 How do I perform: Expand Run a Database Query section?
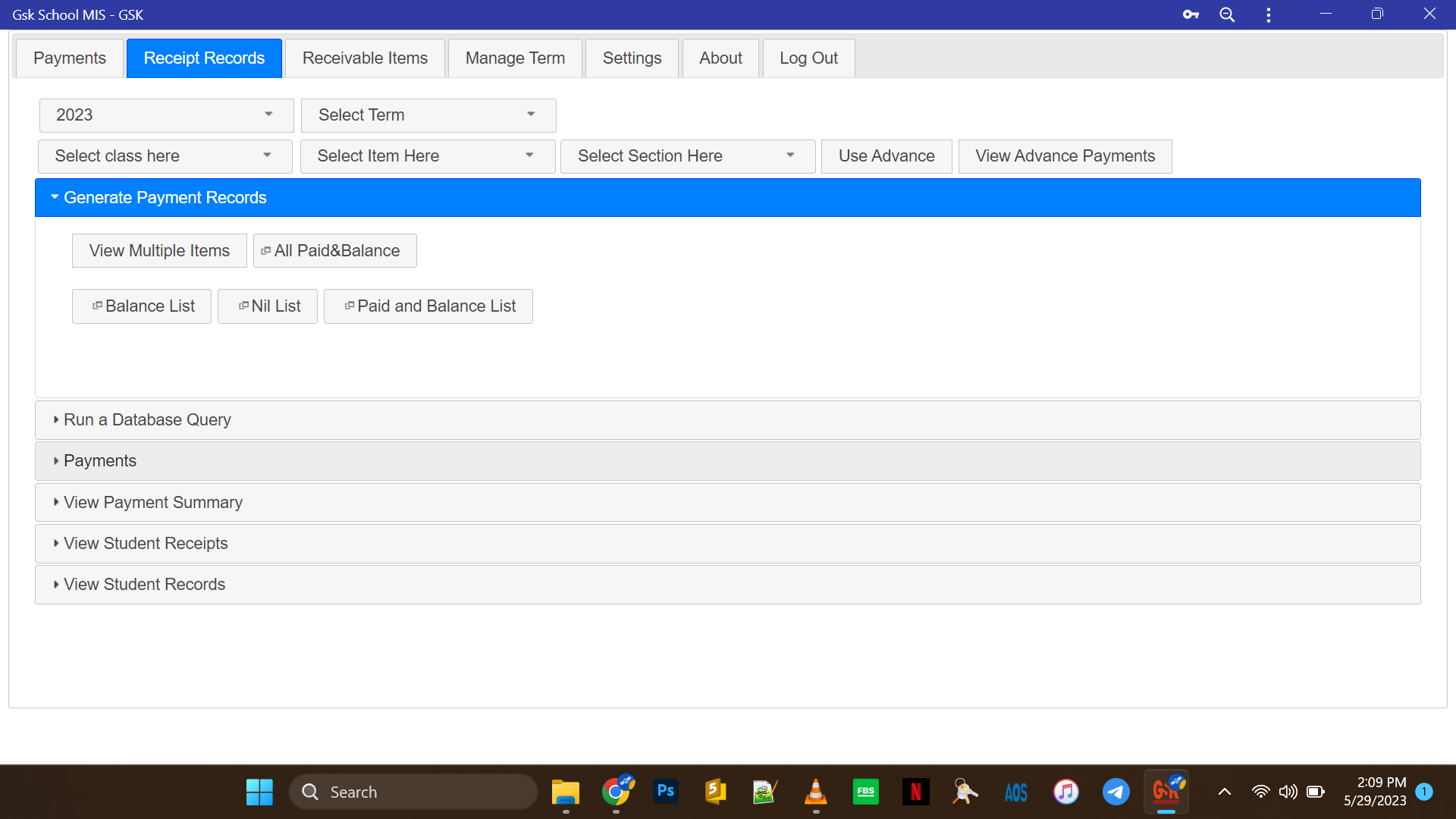coord(147,420)
